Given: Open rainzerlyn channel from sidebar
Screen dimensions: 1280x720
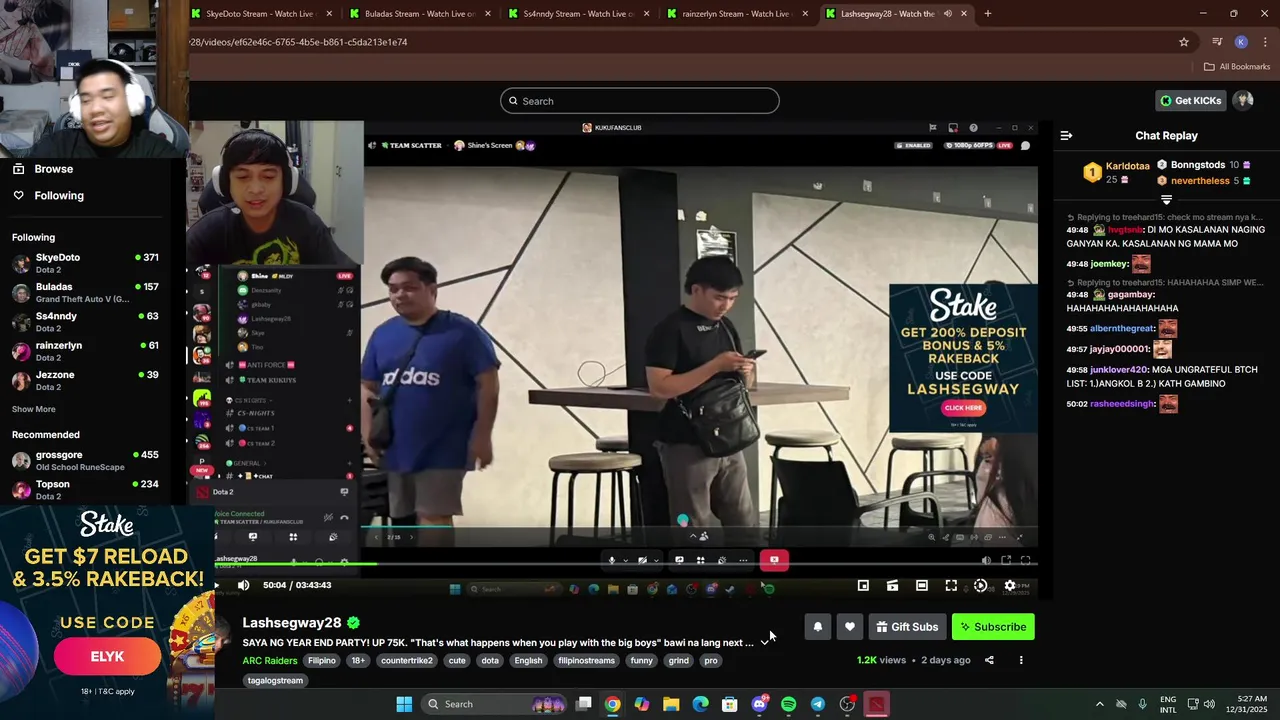Looking at the screenshot, I should coord(85,351).
